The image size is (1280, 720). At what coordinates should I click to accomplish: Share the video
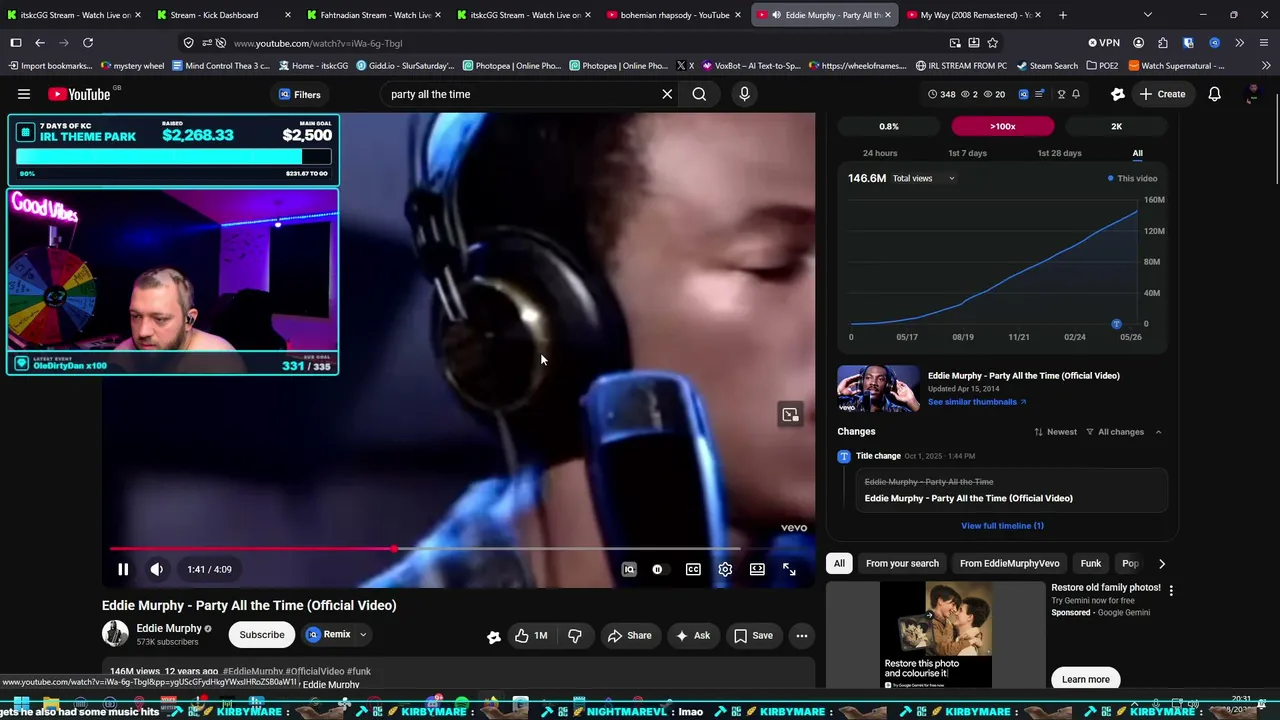[x=630, y=635]
